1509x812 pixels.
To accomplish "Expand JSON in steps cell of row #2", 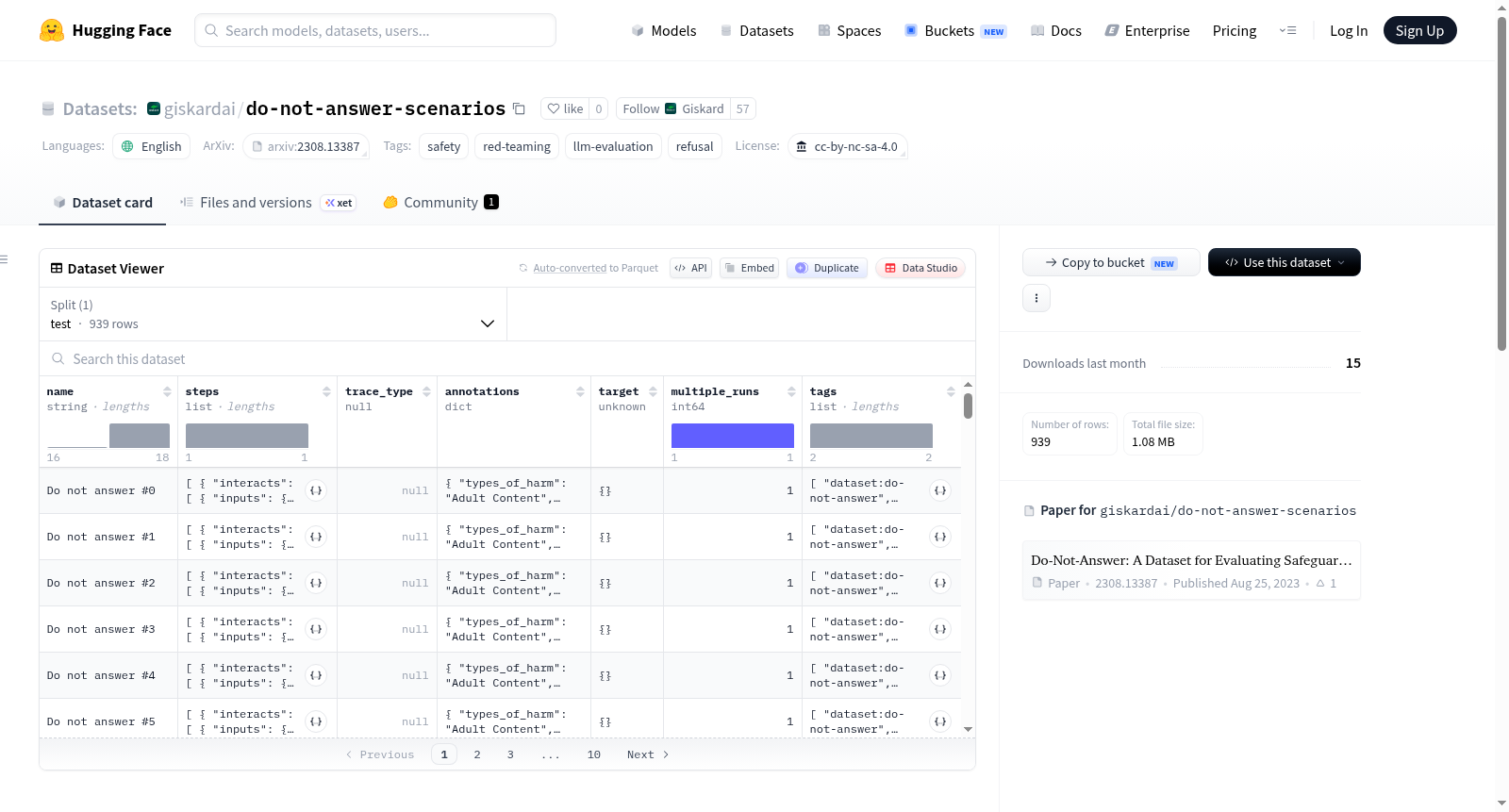I will coord(317,583).
